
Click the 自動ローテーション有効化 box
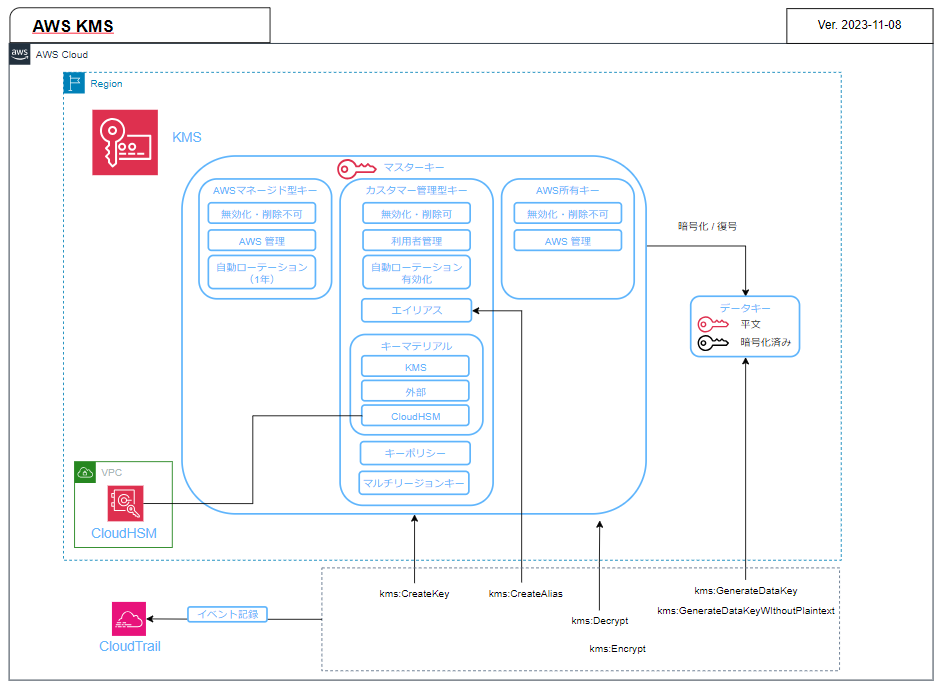click(x=415, y=271)
